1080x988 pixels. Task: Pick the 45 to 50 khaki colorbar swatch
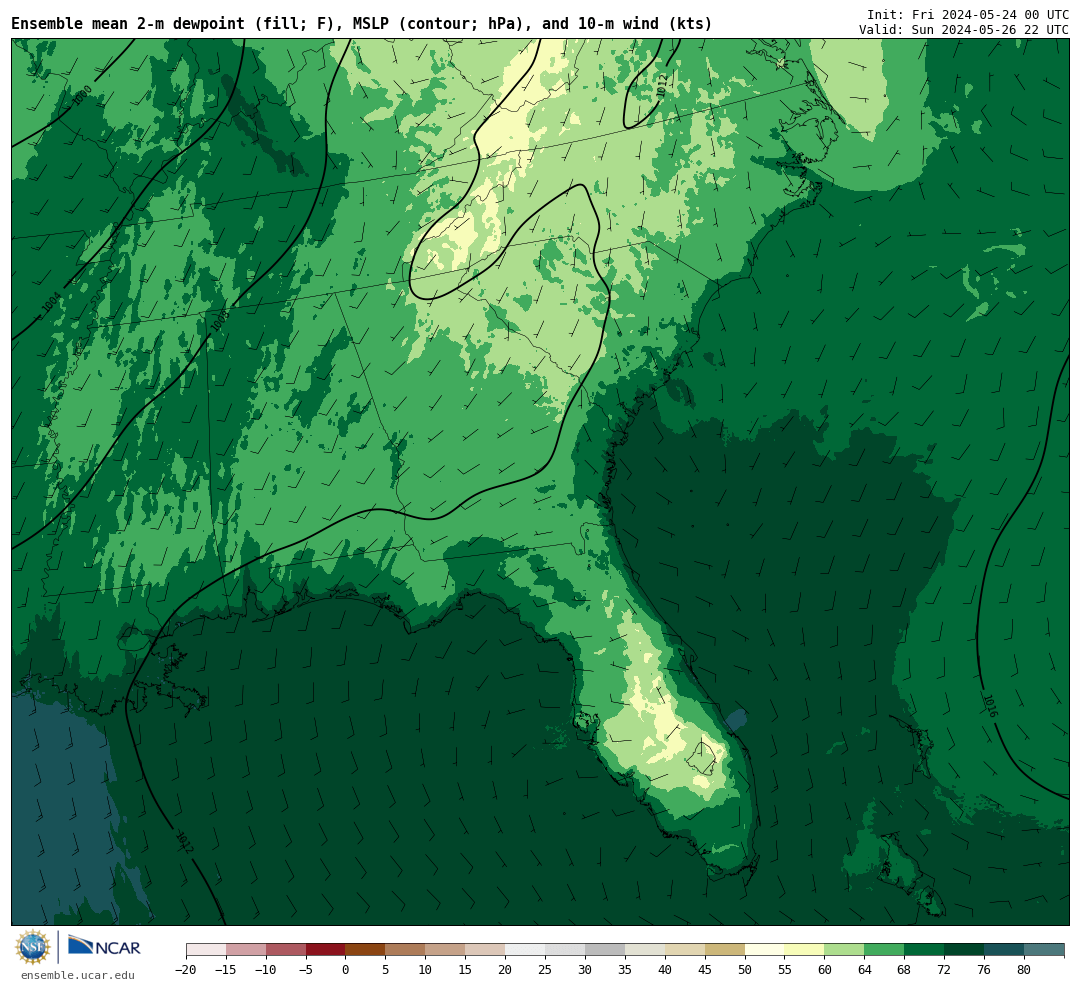(x=725, y=950)
